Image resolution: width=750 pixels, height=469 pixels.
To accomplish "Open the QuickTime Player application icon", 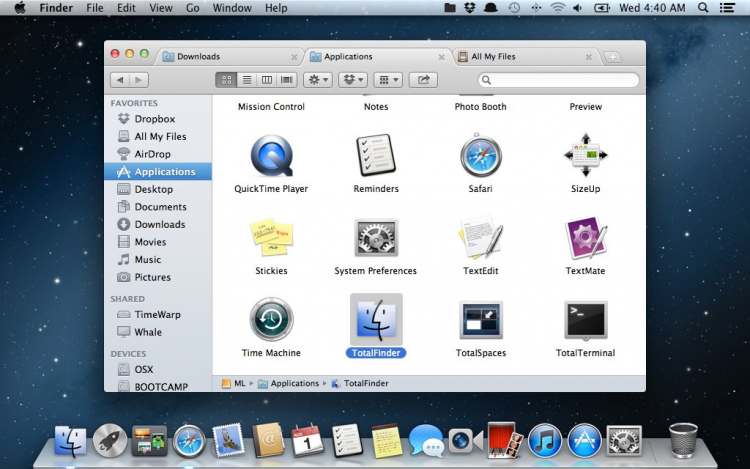I will [271, 156].
